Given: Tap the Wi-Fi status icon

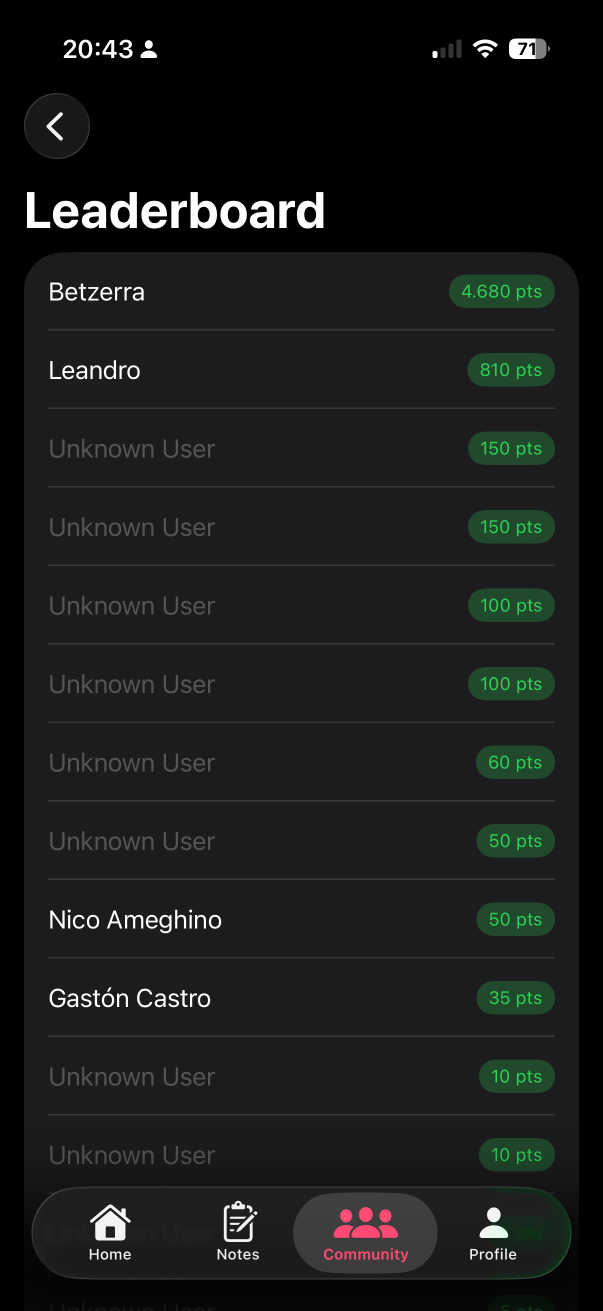Looking at the screenshot, I should pos(485,49).
